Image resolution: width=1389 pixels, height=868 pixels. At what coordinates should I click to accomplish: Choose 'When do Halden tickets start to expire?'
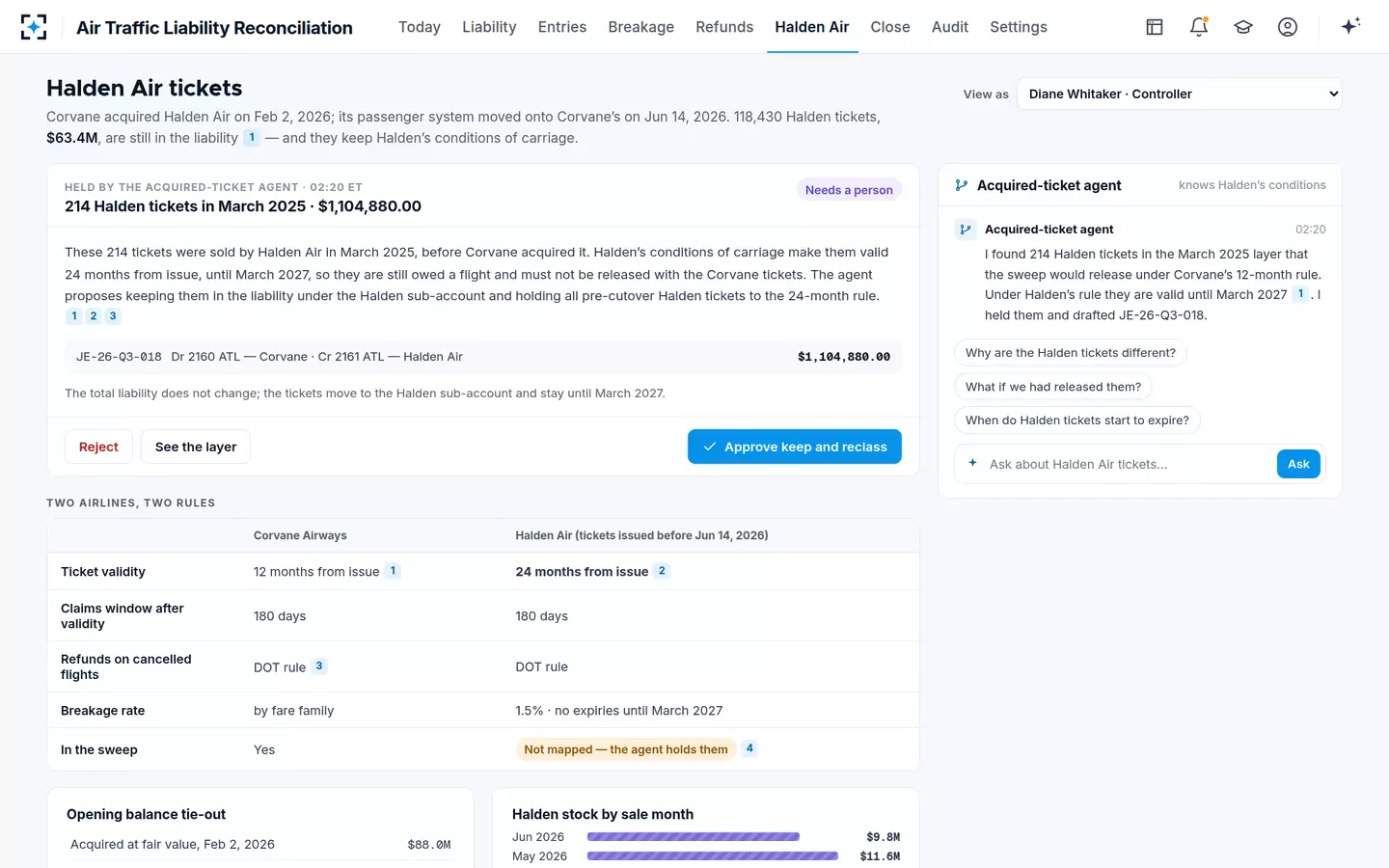[1077, 420]
